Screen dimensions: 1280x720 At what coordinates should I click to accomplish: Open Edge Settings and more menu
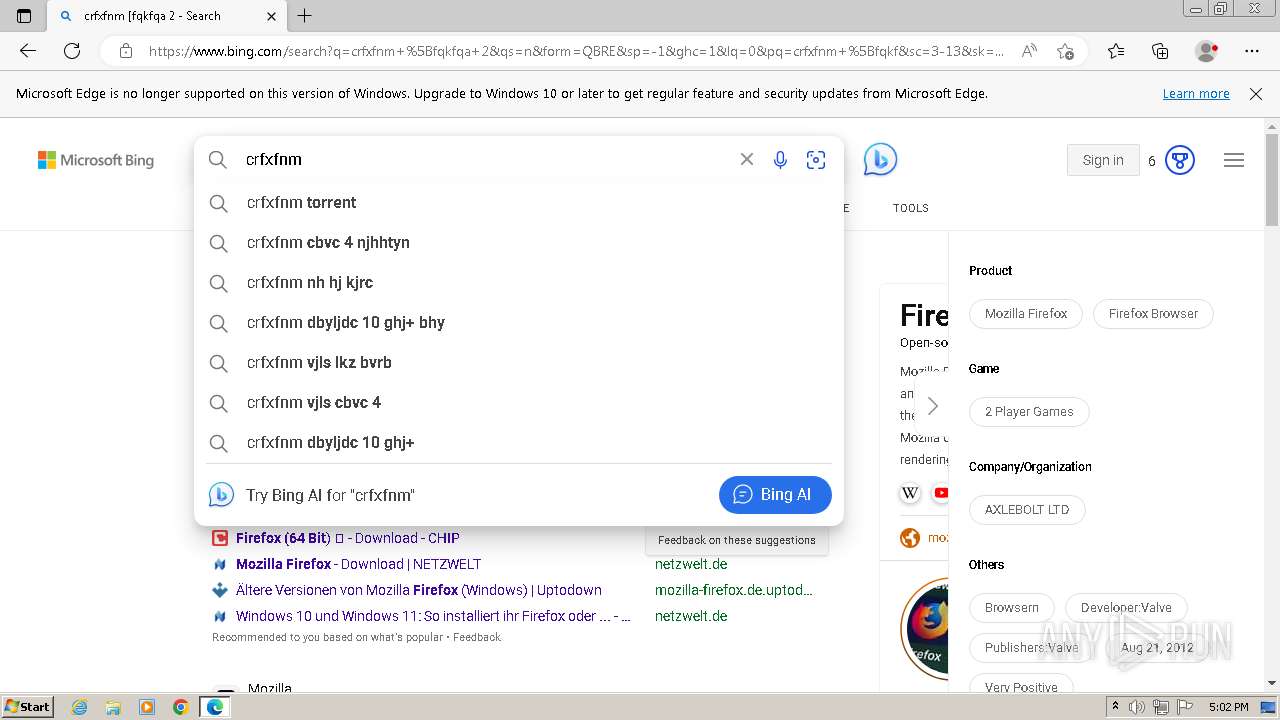(x=1252, y=51)
